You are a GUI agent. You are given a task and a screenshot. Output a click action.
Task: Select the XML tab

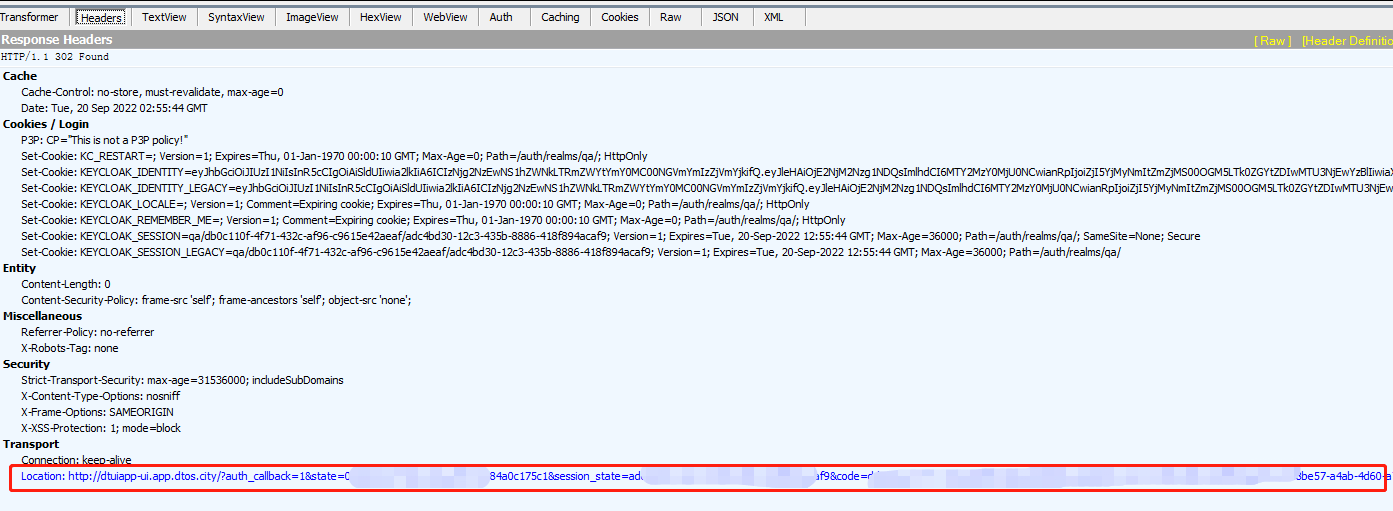[774, 17]
